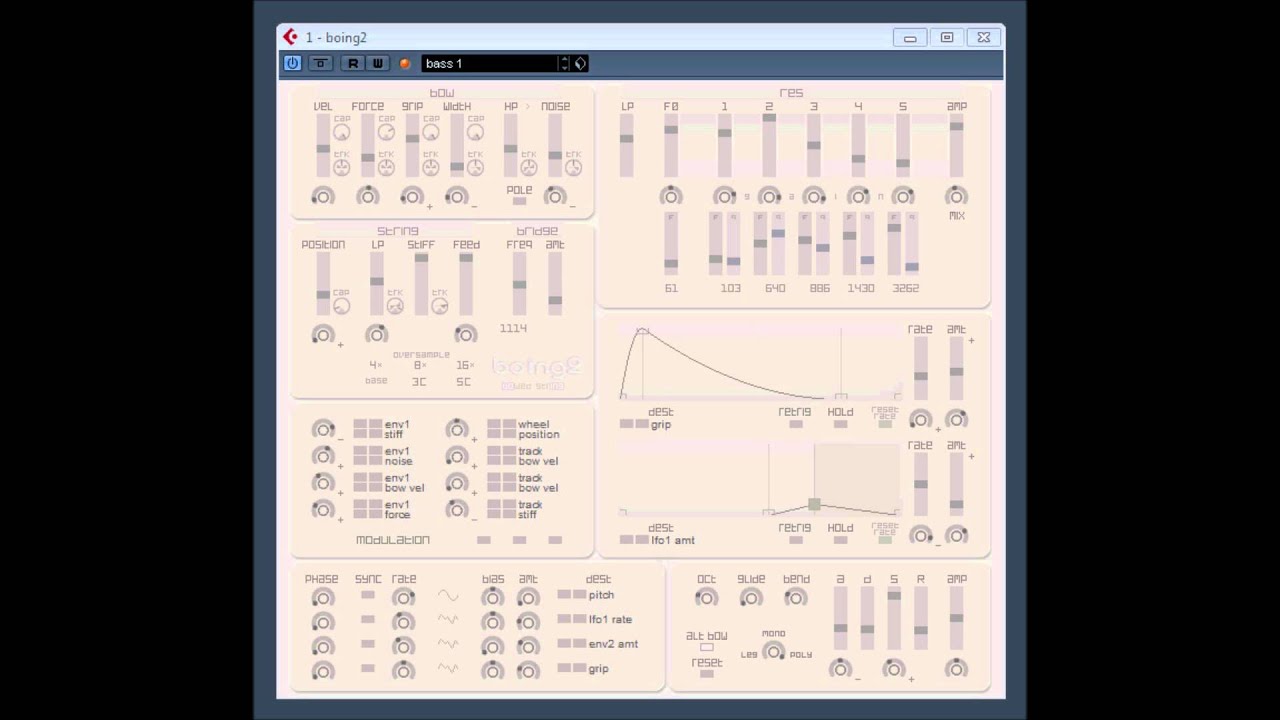1280x720 pixels.
Task: Adjust the vel slider in bow section
Action: tap(323, 146)
